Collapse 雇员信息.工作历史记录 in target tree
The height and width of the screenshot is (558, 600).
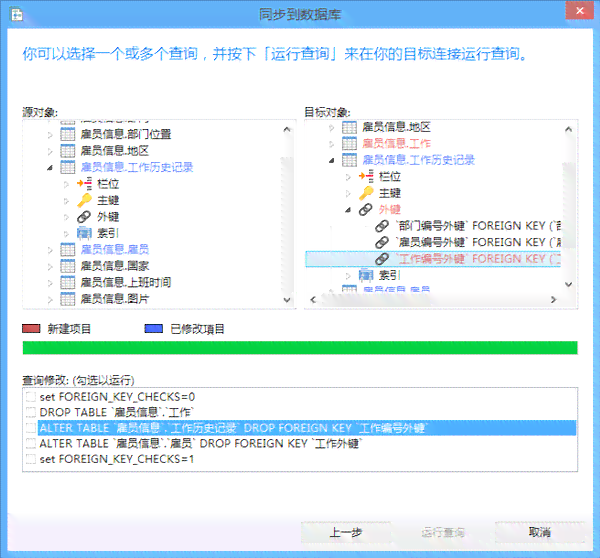[x=332, y=160]
